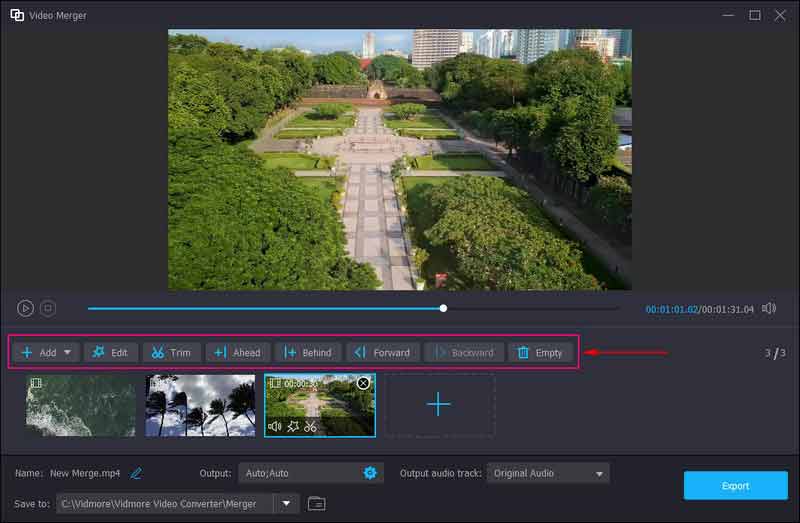Insert clip with Behind button

pyautogui.click(x=307, y=352)
